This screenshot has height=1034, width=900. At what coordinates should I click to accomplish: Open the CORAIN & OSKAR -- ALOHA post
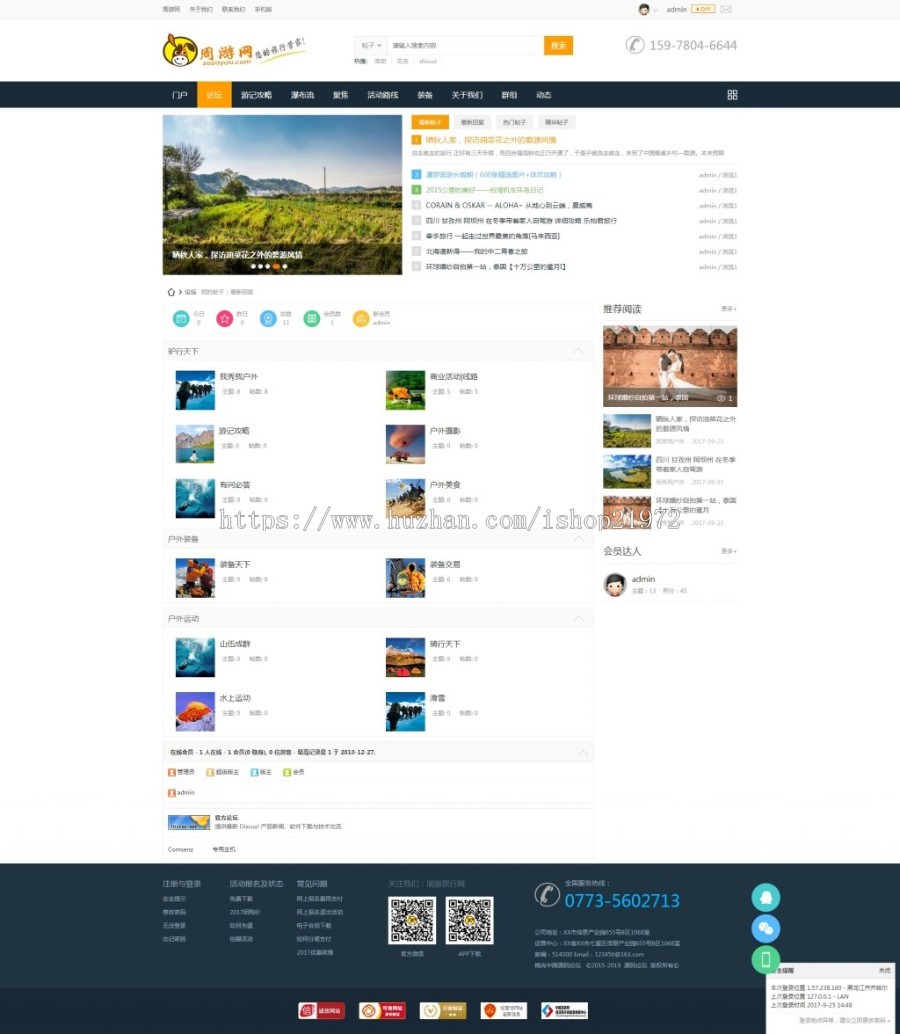coord(508,205)
